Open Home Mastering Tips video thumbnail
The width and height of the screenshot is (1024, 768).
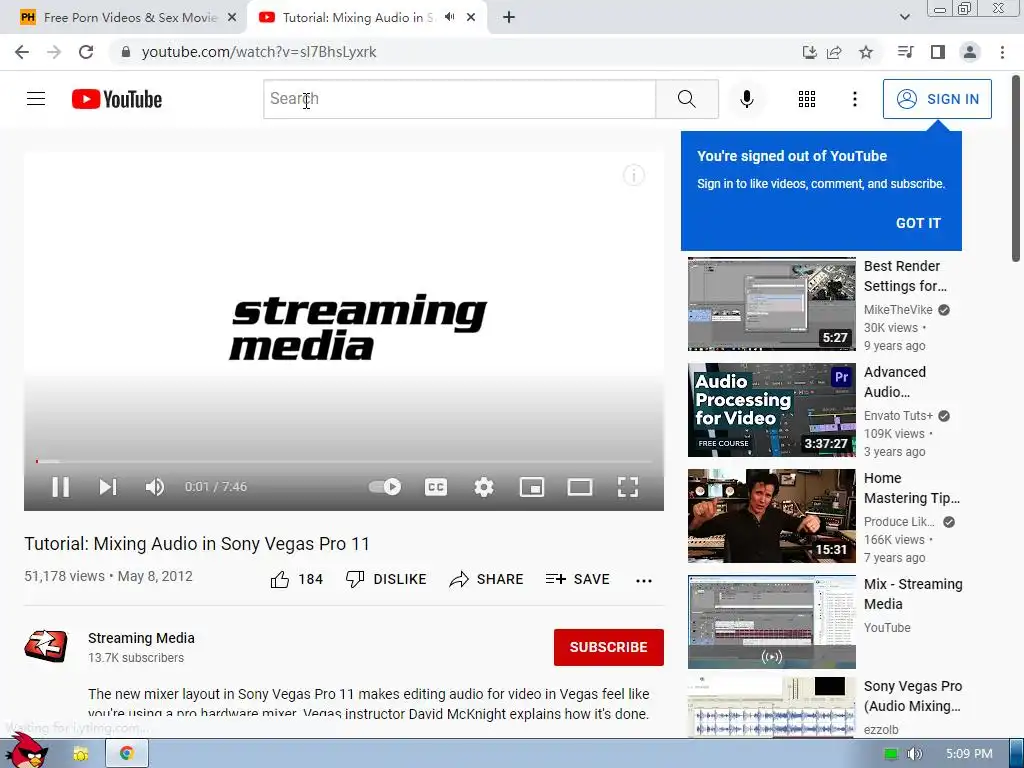pos(771,516)
